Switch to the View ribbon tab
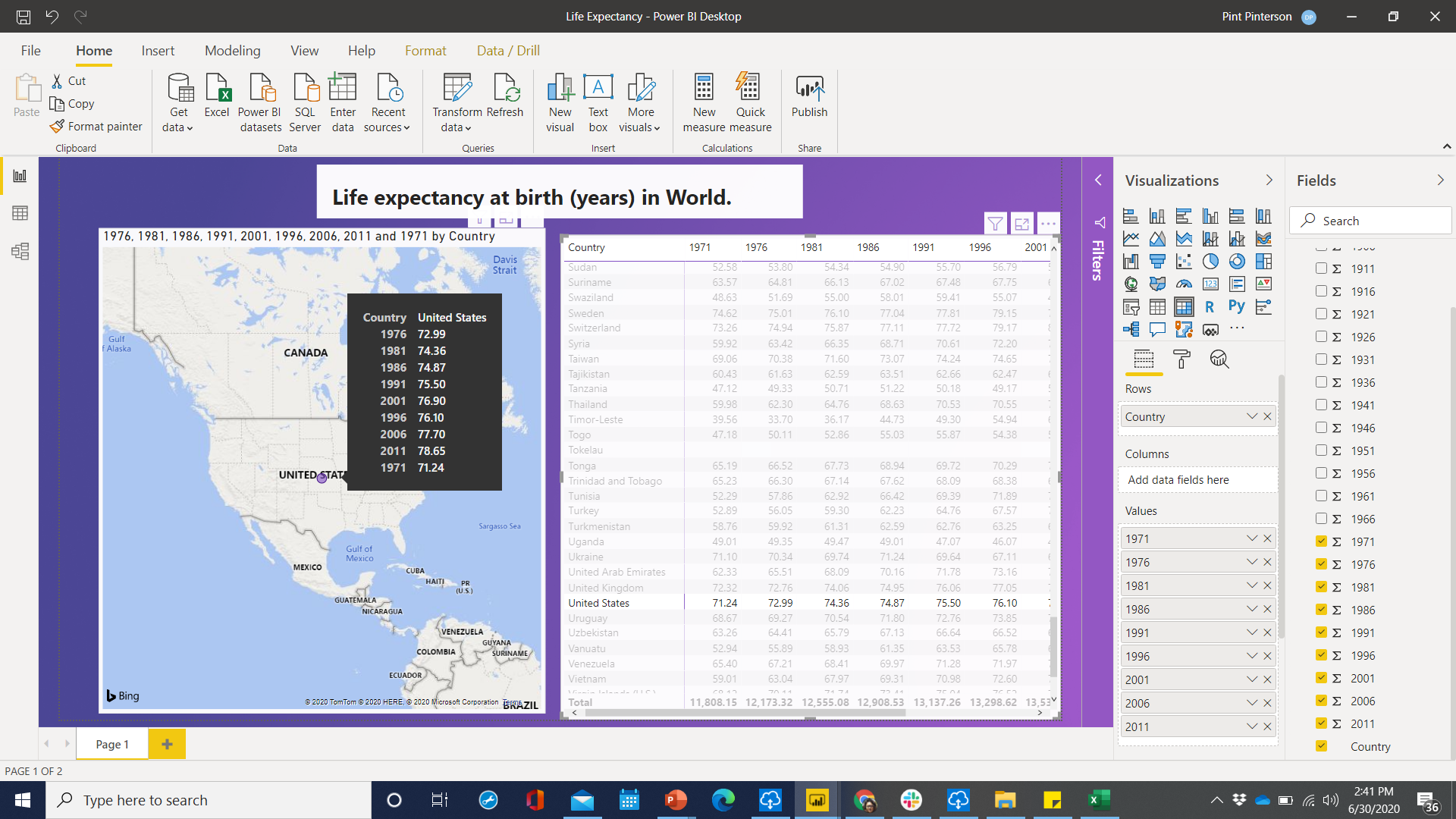This screenshot has height=819, width=1456. click(304, 51)
